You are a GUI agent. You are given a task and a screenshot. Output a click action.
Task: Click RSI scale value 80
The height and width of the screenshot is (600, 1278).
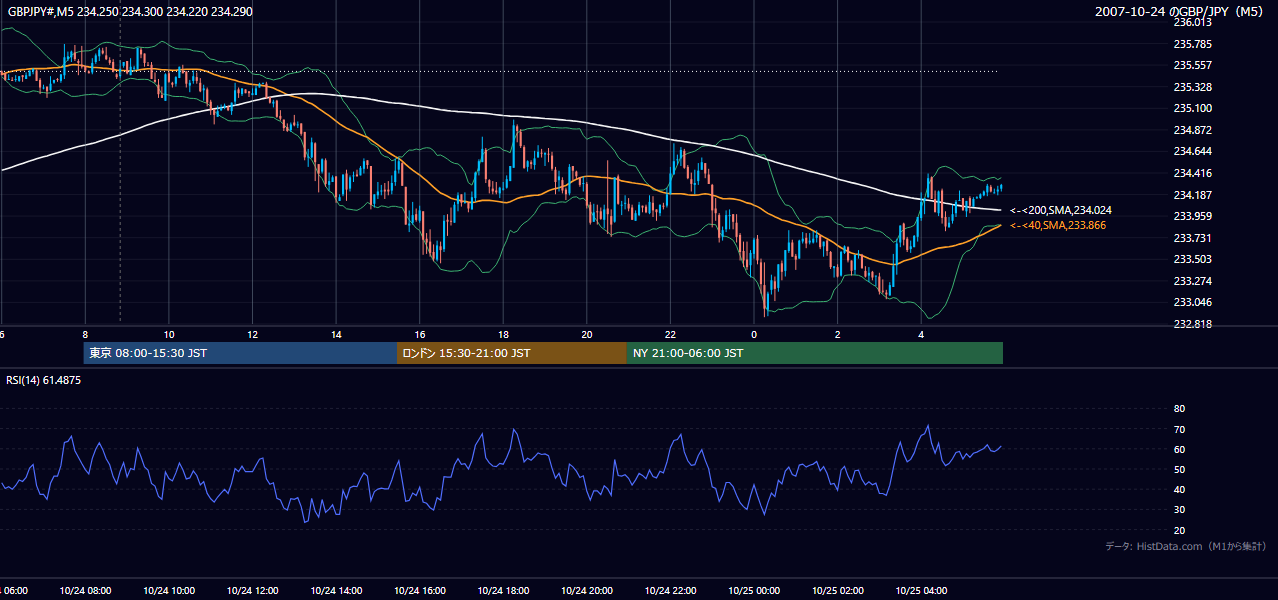point(1179,409)
